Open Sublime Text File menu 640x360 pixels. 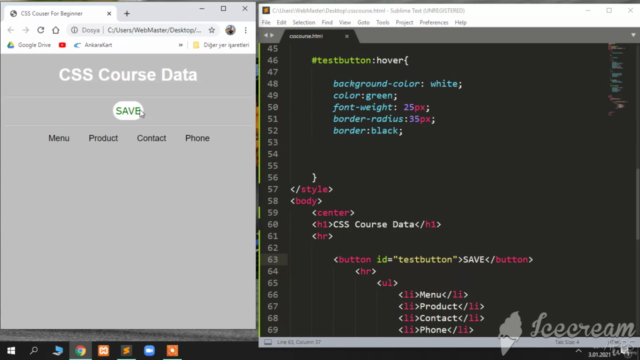pyautogui.click(x=266, y=22)
